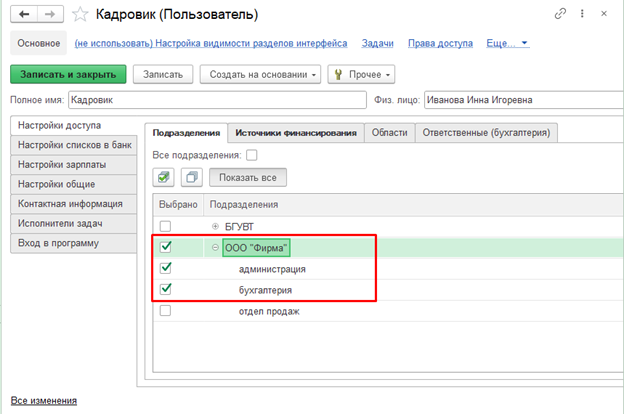Image resolution: width=624 pixels, height=414 pixels.
Task: Add form to favorites with star icon
Action: point(80,15)
